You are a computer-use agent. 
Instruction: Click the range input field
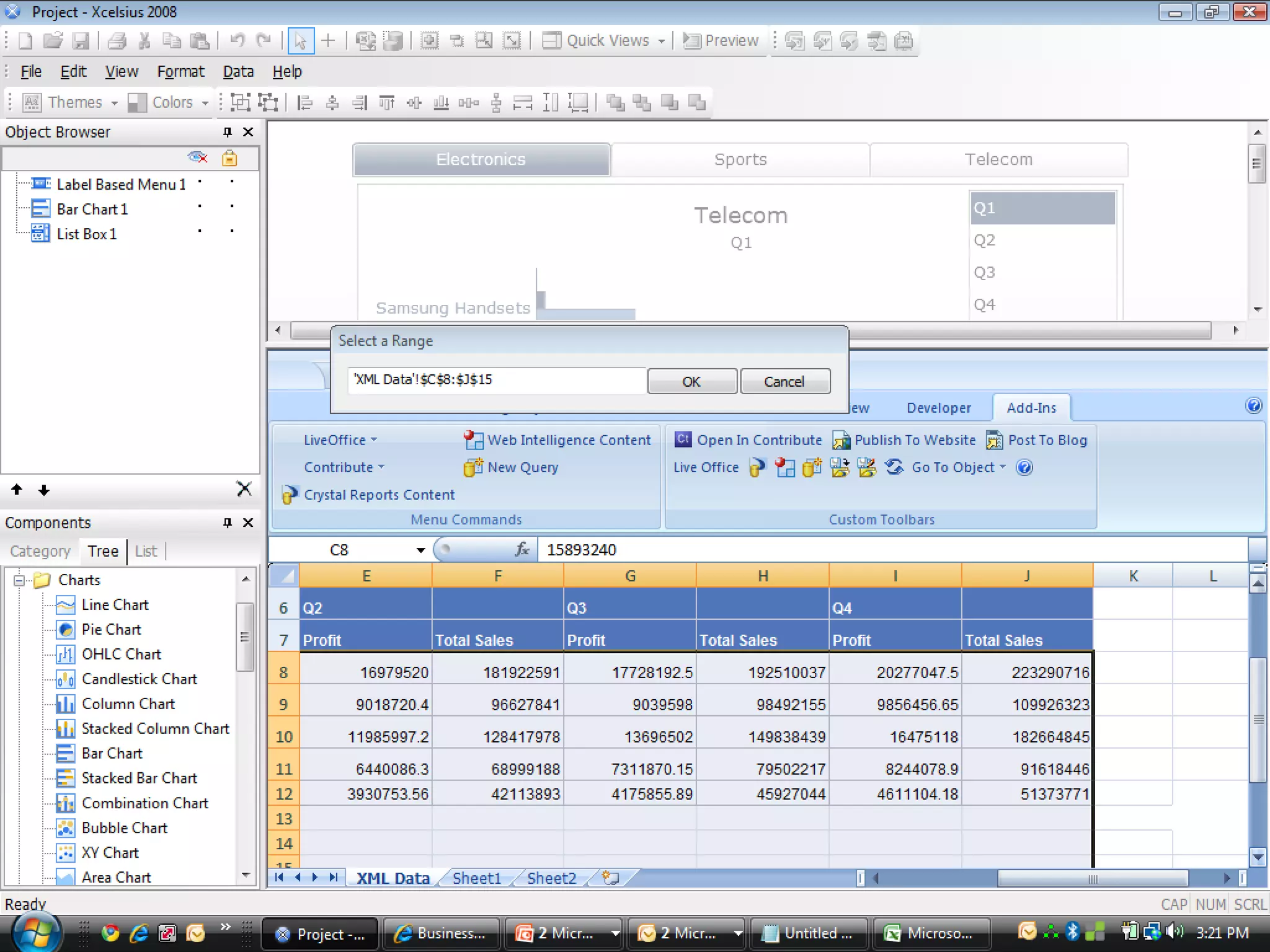497,380
